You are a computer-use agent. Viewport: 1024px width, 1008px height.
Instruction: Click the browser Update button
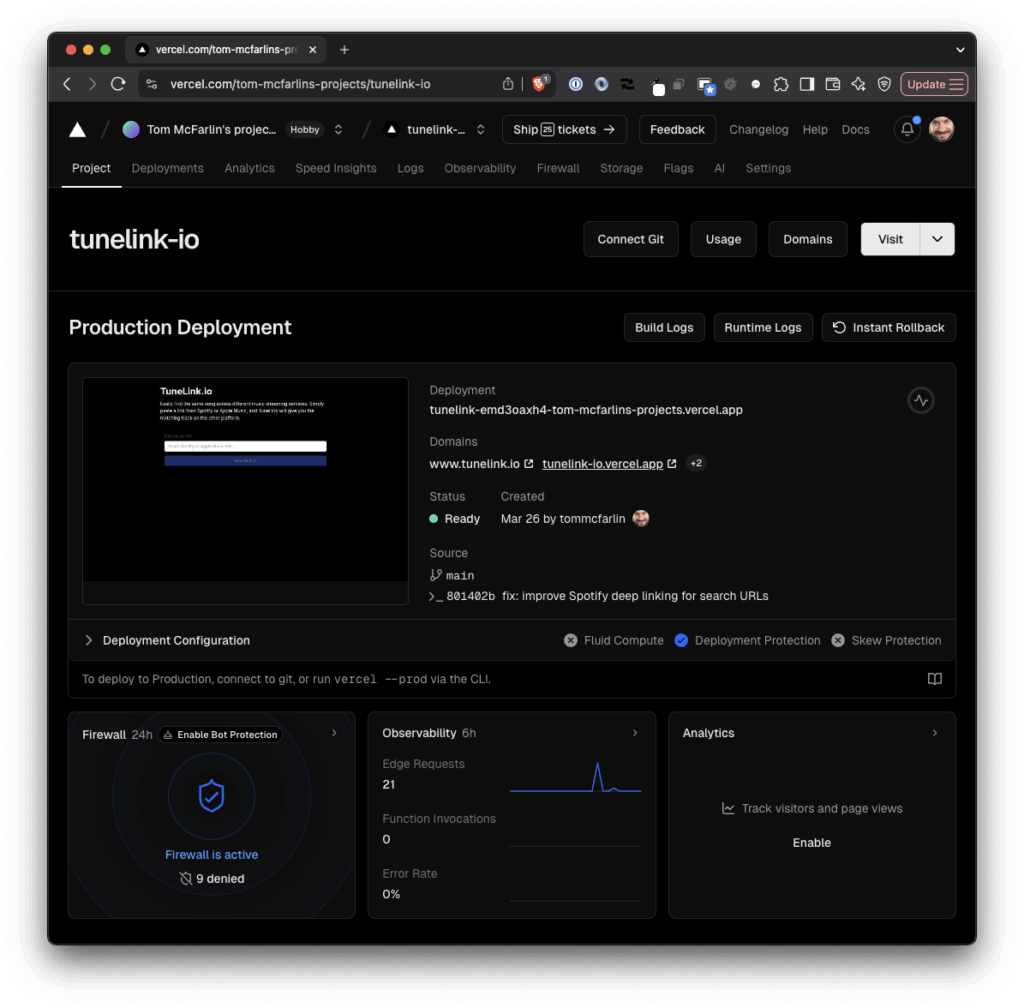934,84
